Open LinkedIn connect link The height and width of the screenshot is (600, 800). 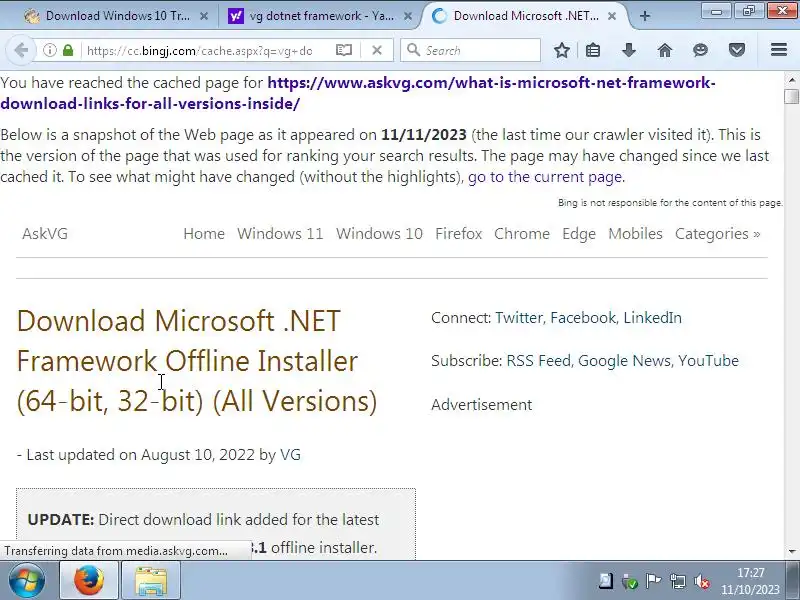pyautogui.click(x=653, y=318)
